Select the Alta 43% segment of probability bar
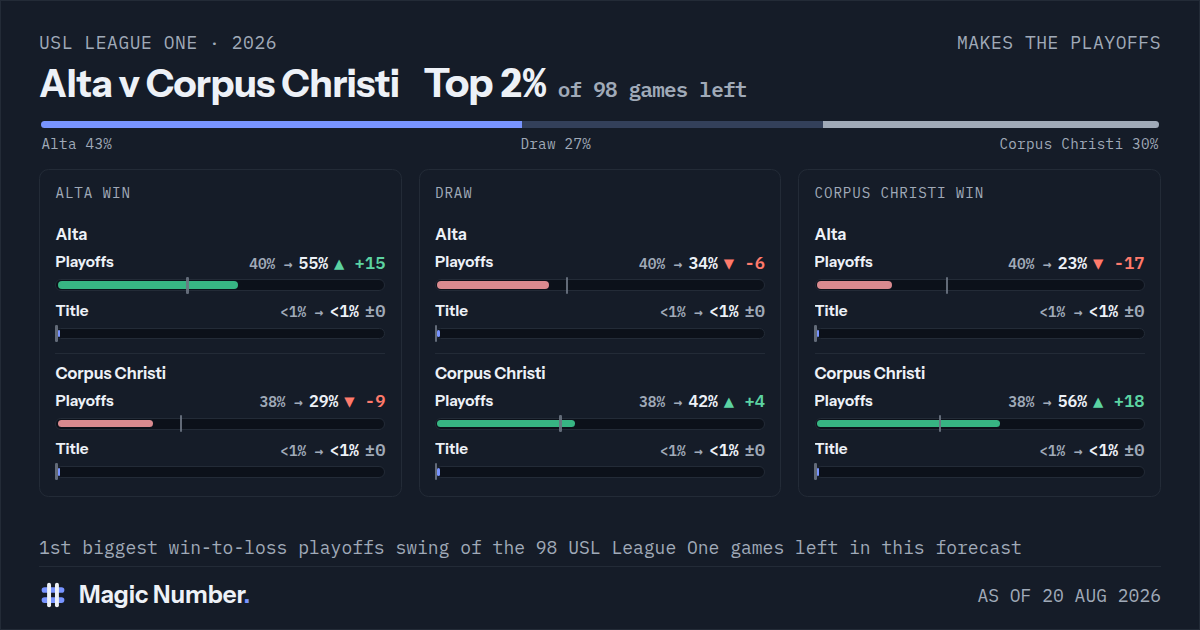1200x630 pixels. coord(281,125)
